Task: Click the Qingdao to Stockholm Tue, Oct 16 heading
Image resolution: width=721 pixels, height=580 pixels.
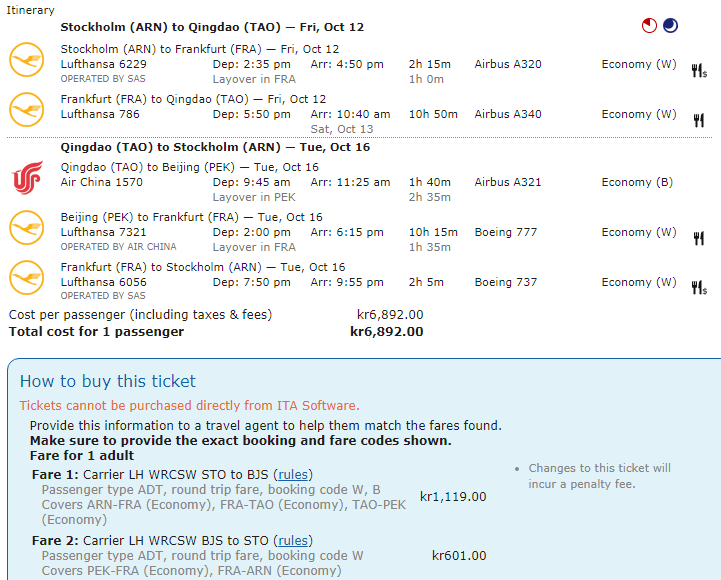Action: (x=215, y=147)
